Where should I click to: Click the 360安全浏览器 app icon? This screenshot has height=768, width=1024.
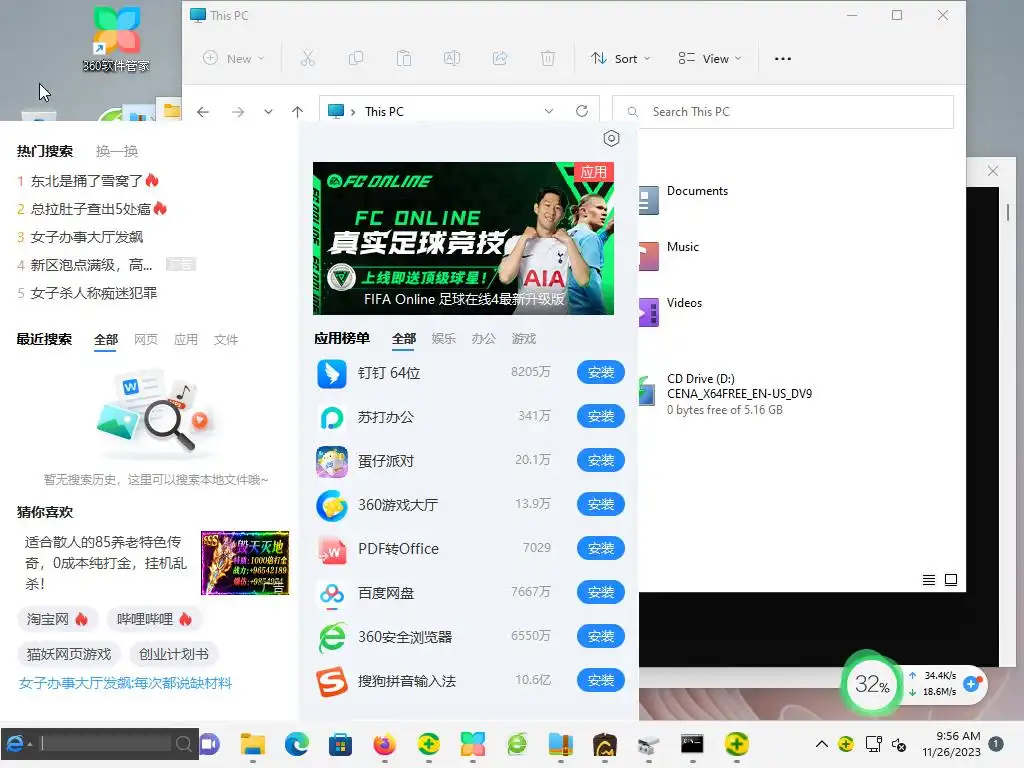[x=332, y=637]
